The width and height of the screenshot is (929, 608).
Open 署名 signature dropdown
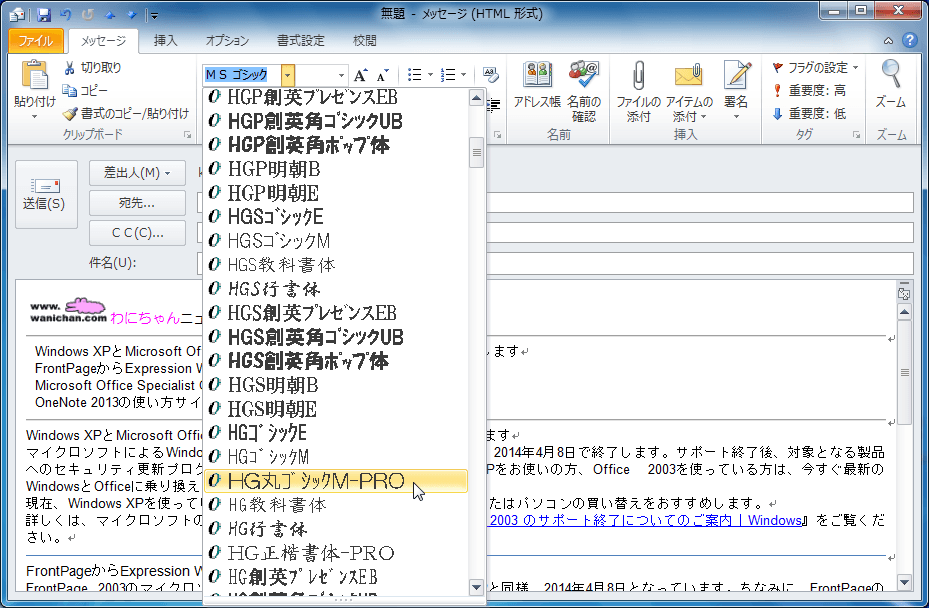point(736,90)
